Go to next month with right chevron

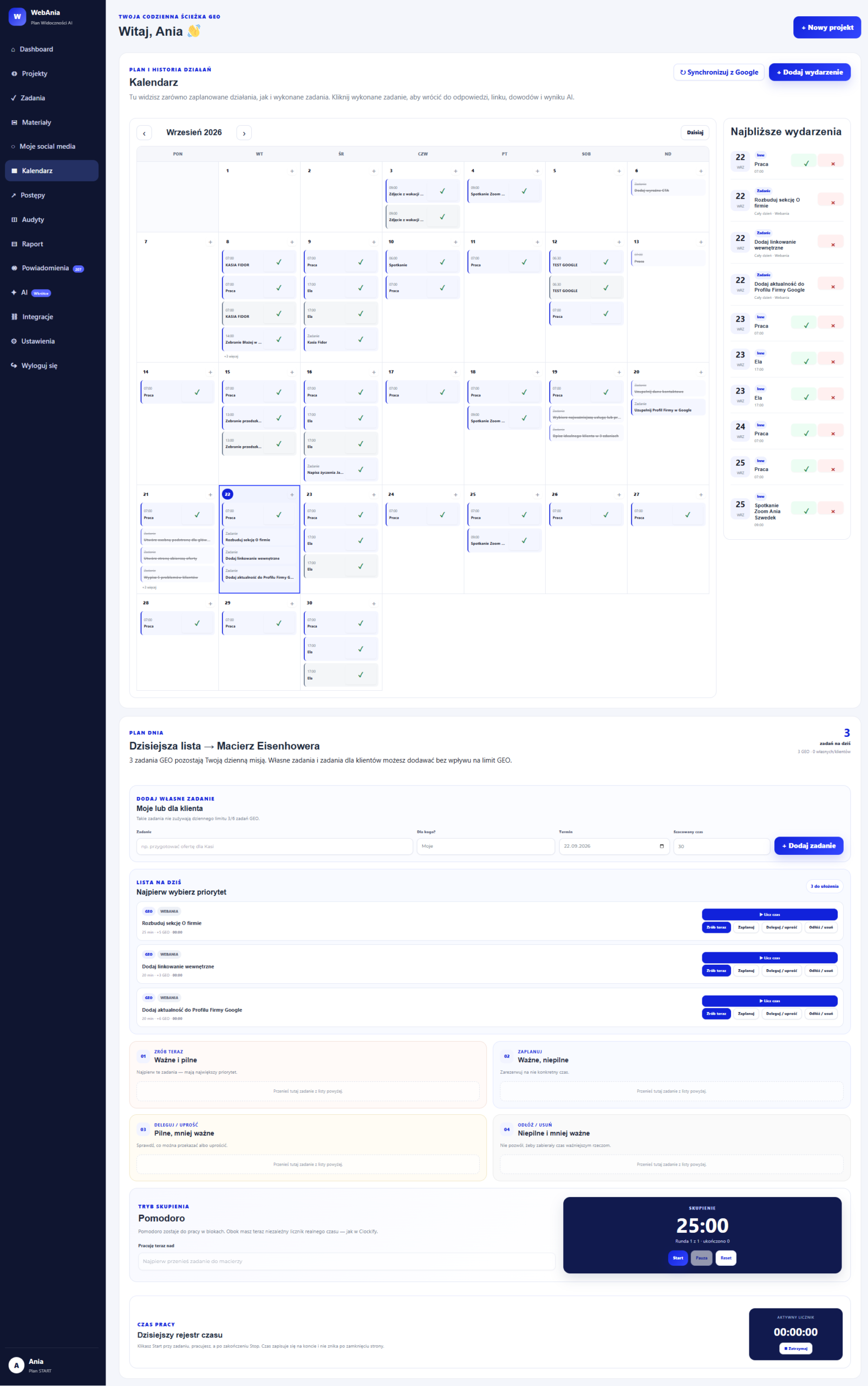244,133
